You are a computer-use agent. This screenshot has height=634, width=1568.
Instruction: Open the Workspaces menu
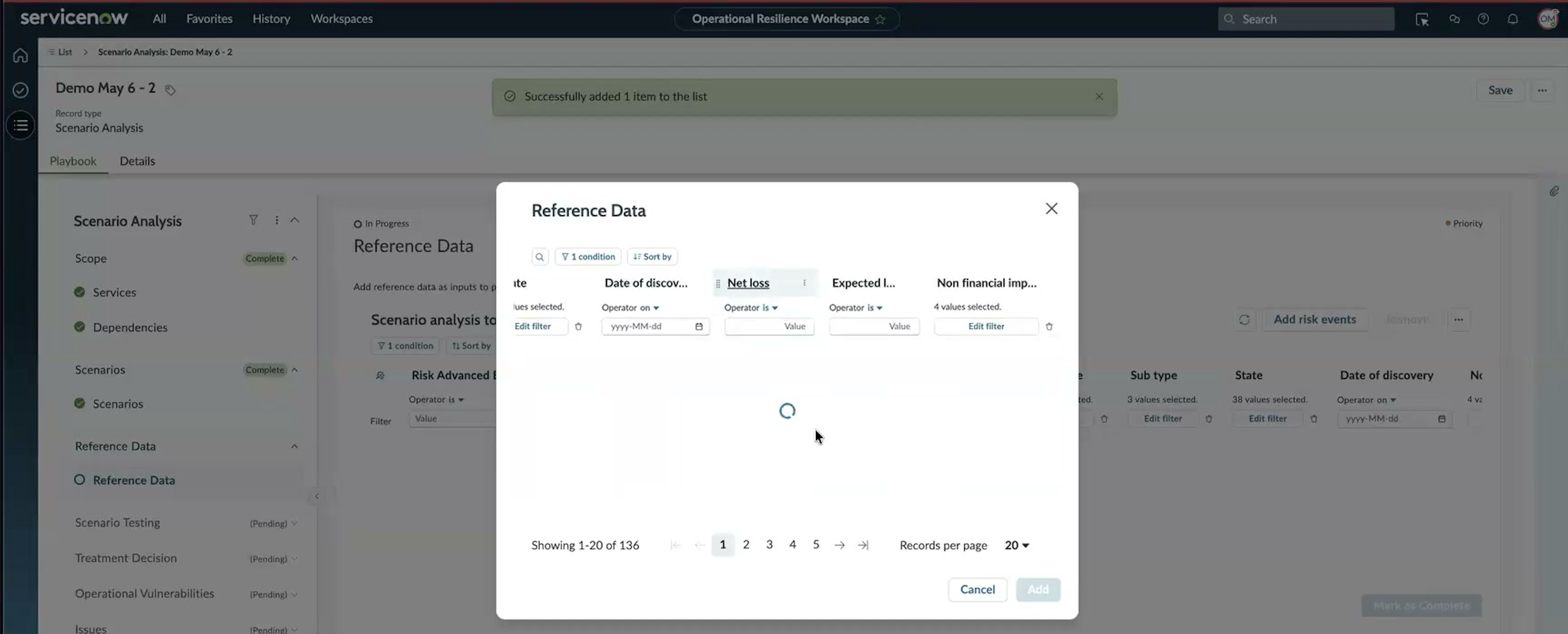[x=341, y=19]
